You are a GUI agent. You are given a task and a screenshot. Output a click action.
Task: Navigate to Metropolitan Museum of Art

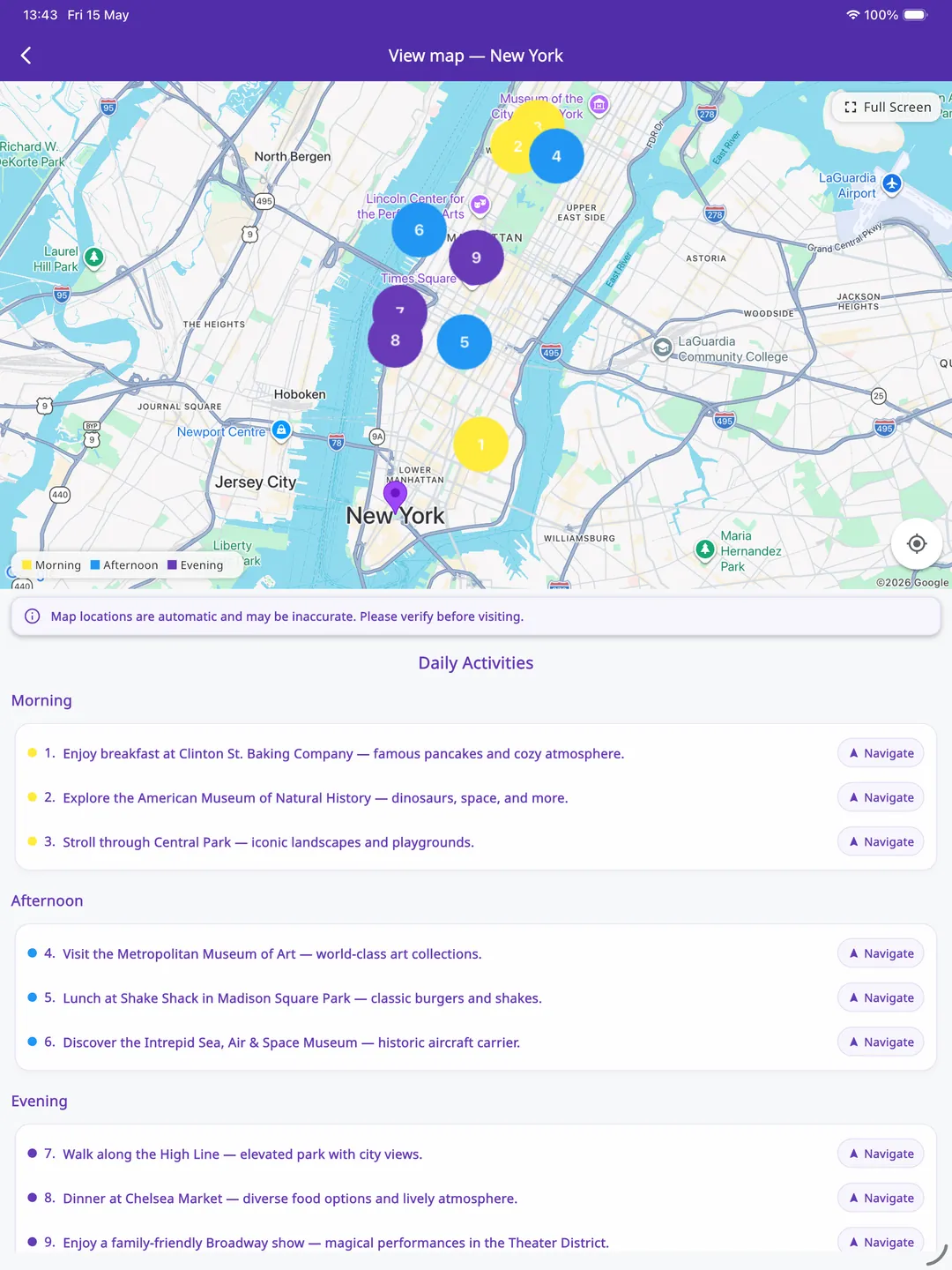(881, 953)
